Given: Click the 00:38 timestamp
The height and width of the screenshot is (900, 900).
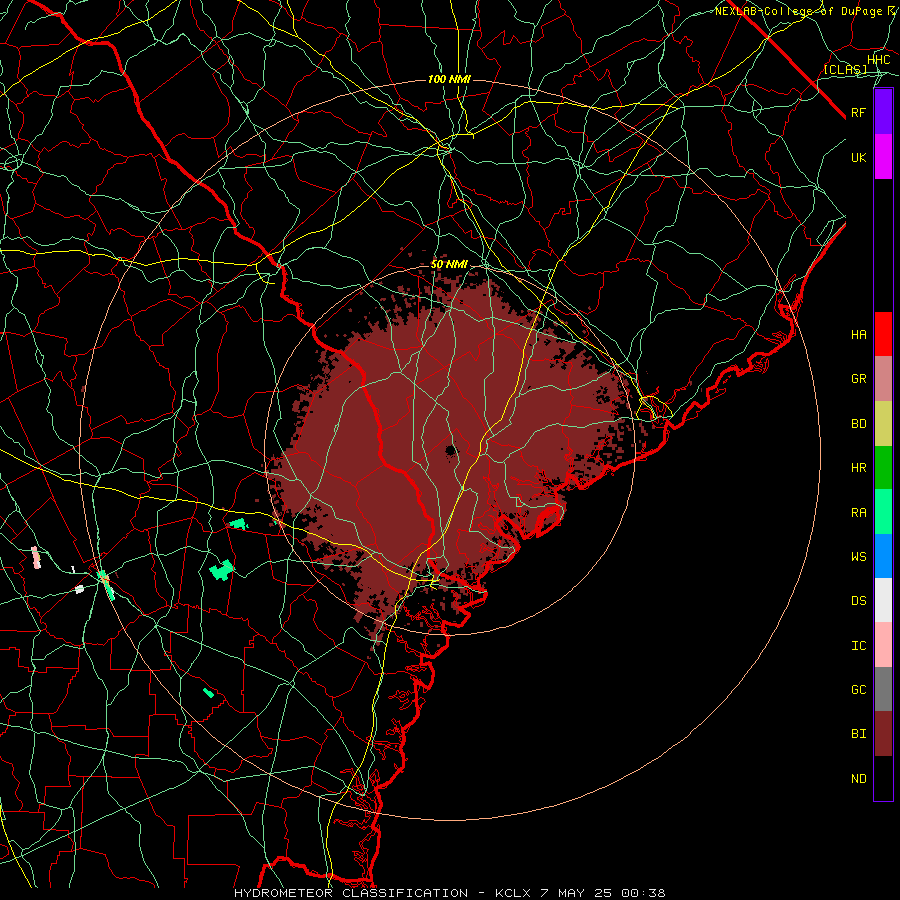Looking at the screenshot, I should (643, 893).
